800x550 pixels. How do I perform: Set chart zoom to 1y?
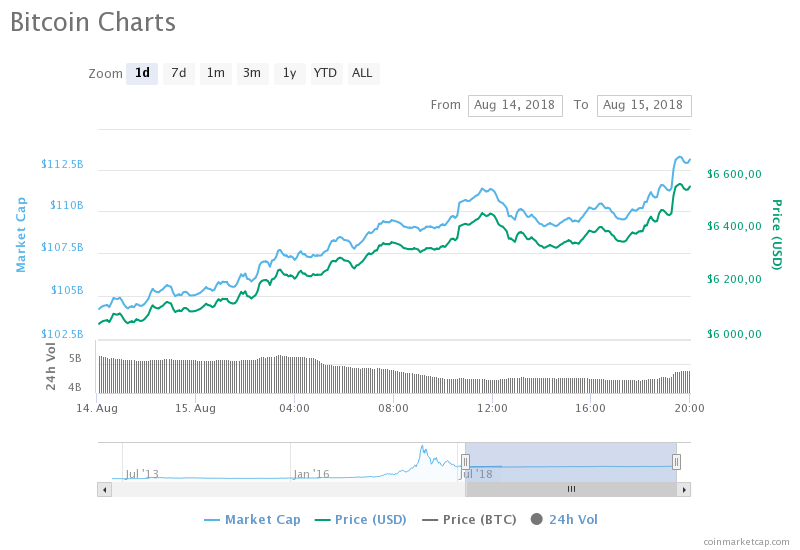(290, 73)
